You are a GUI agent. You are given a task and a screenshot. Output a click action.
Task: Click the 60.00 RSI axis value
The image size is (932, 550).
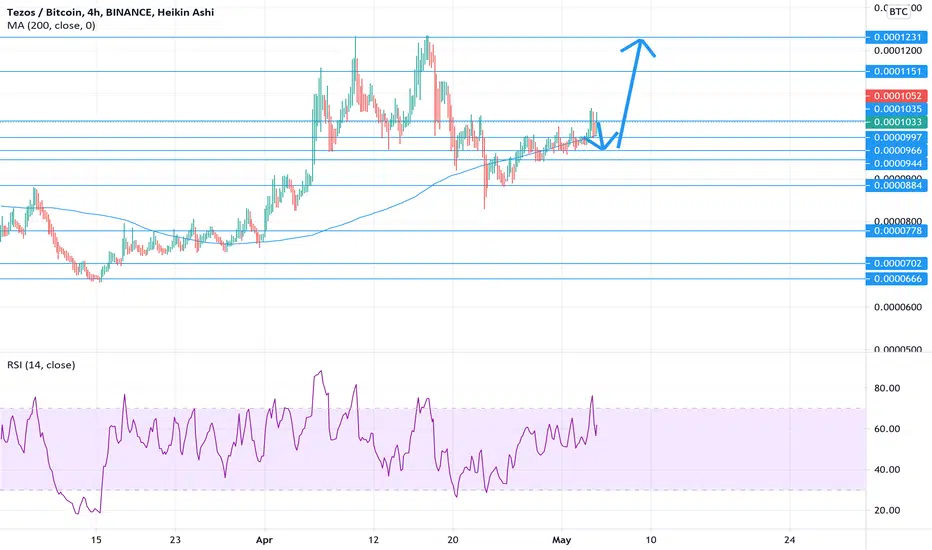tap(887, 429)
